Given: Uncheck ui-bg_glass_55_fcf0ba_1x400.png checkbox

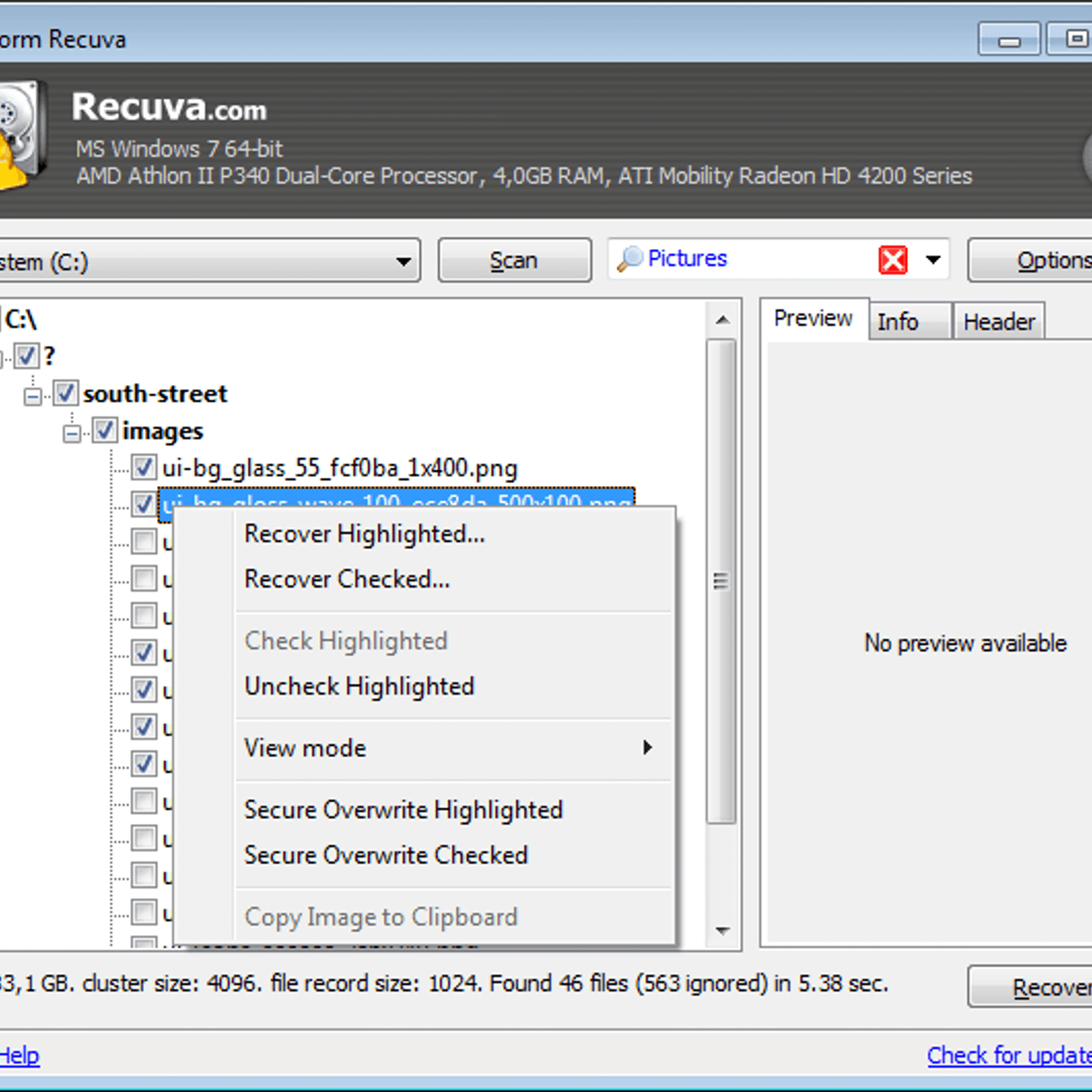Looking at the screenshot, I should (x=143, y=468).
